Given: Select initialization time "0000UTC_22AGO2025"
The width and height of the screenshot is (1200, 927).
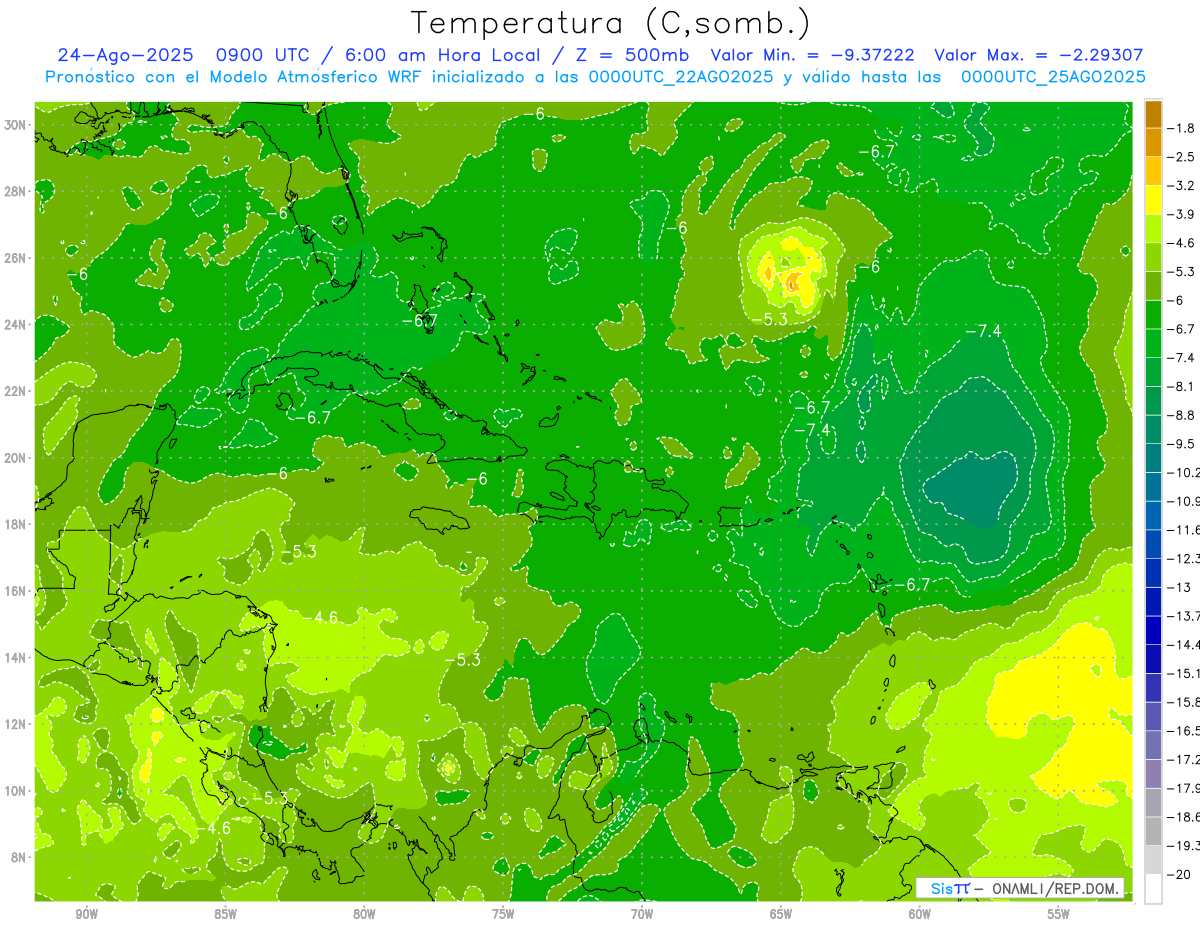Looking at the screenshot, I should point(681,77).
